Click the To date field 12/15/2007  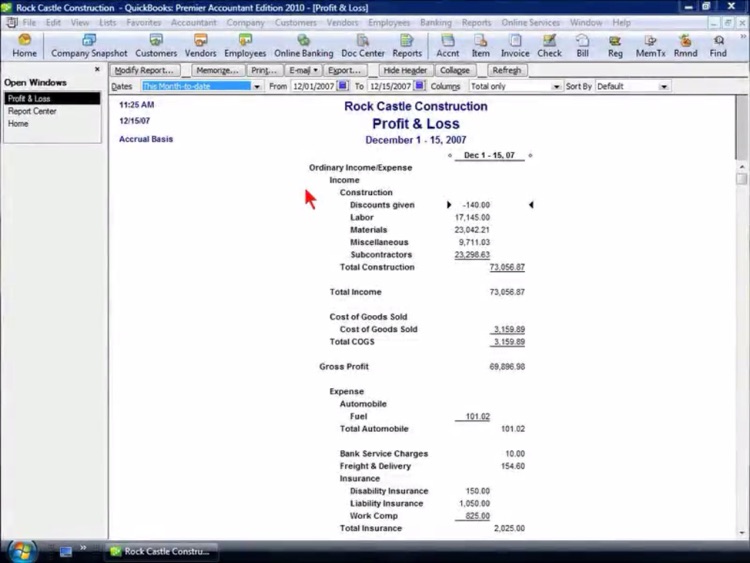tap(390, 87)
